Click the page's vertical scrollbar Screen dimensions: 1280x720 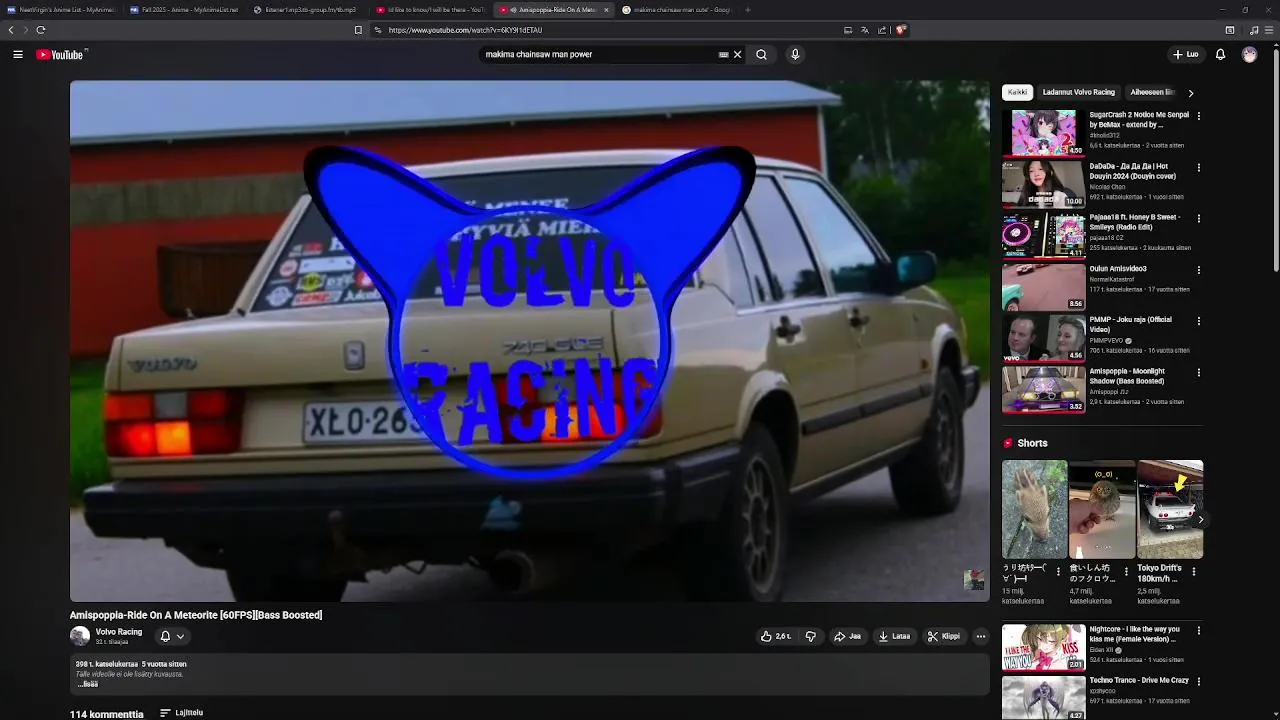pyautogui.click(x=1275, y=160)
